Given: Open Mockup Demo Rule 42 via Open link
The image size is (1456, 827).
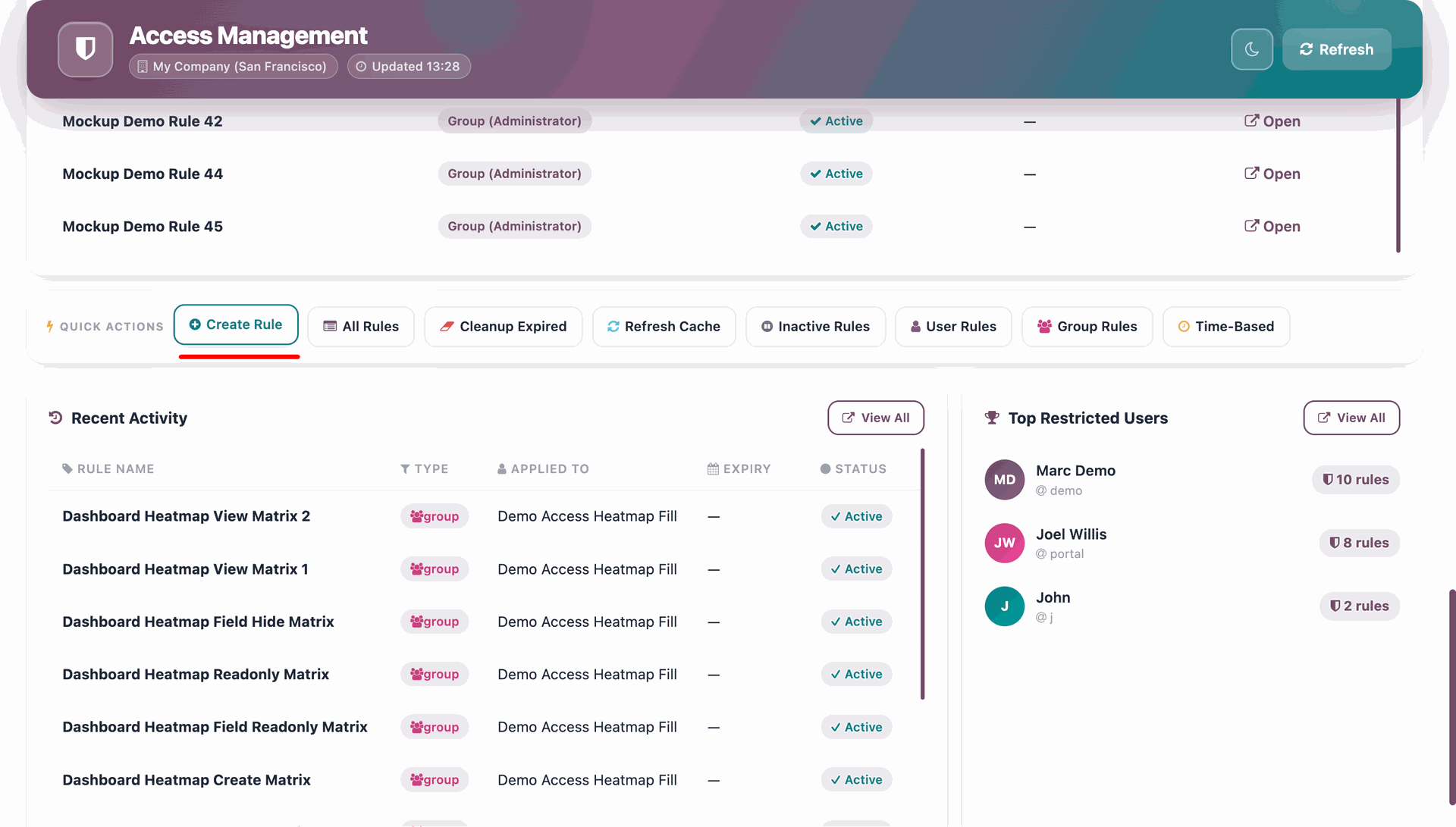Looking at the screenshot, I should tap(1272, 121).
